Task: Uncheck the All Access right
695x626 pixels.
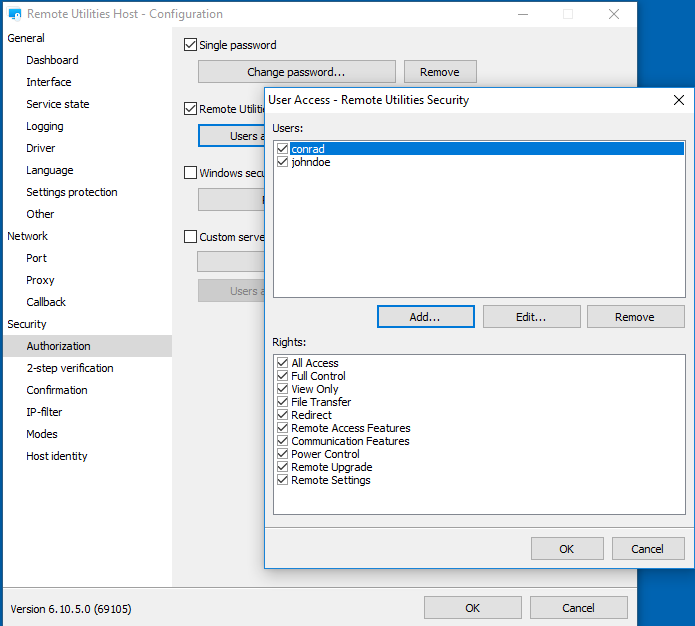Action: click(283, 363)
